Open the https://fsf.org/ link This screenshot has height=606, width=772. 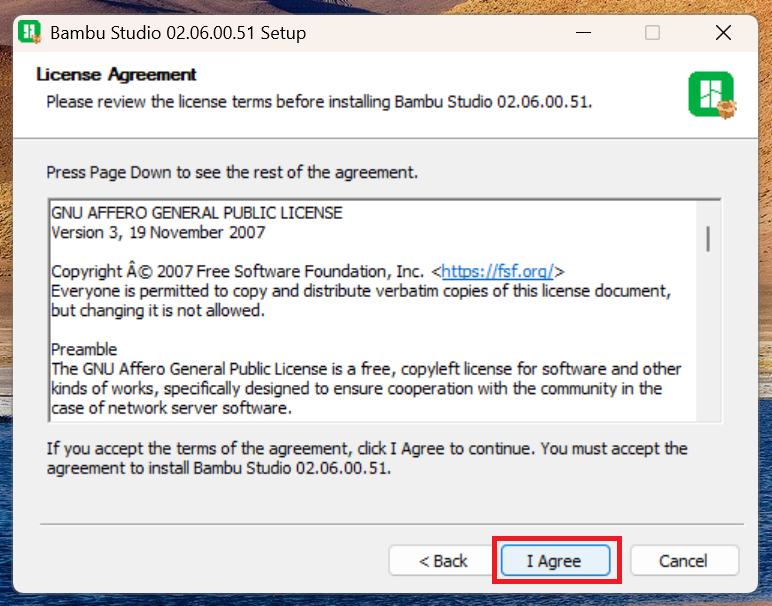click(498, 272)
